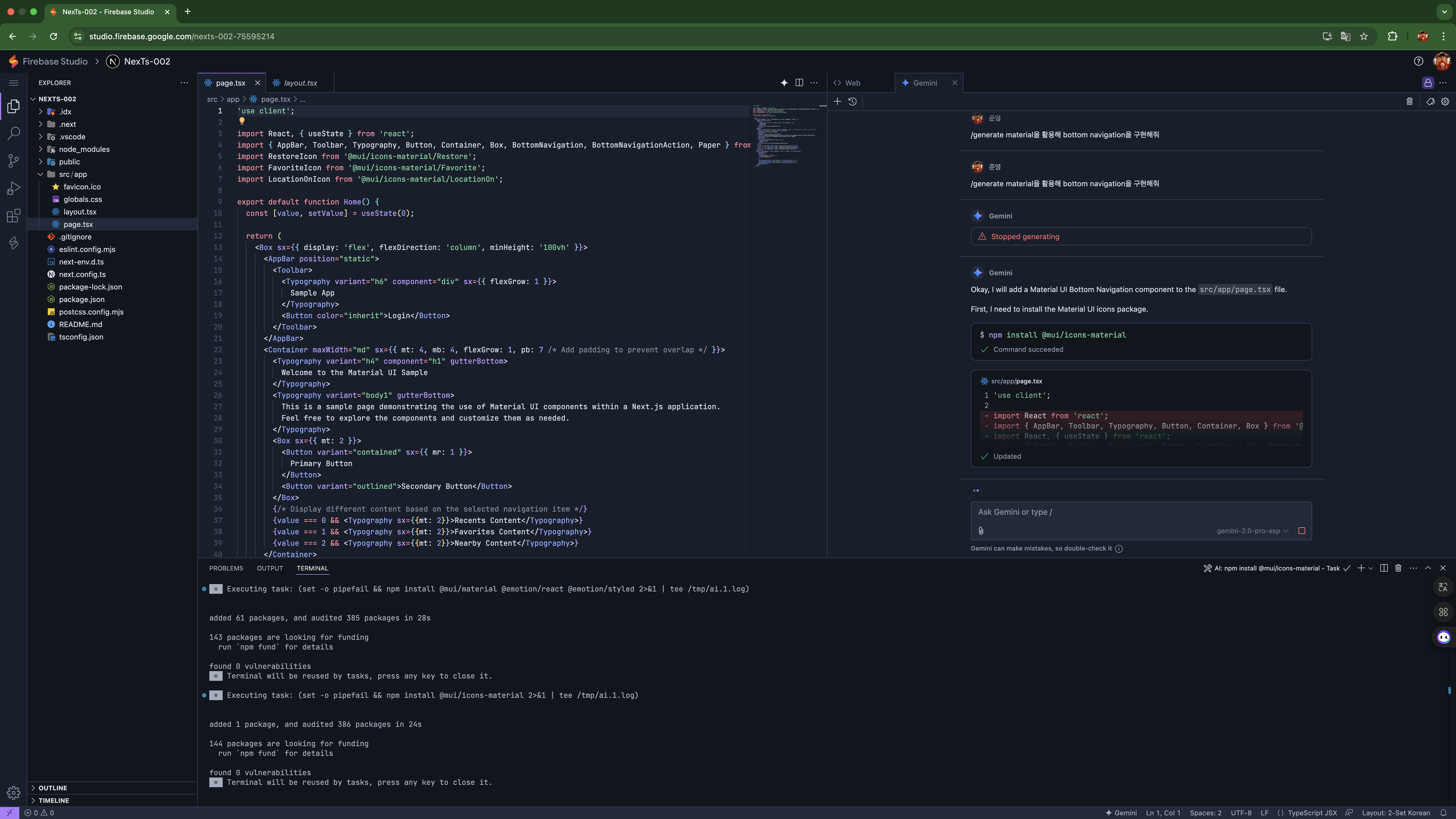Image resolution: width=1456 pixels, height=819 pixels.
Task: Expand the OUTLINE section
Action: [53, 788]
